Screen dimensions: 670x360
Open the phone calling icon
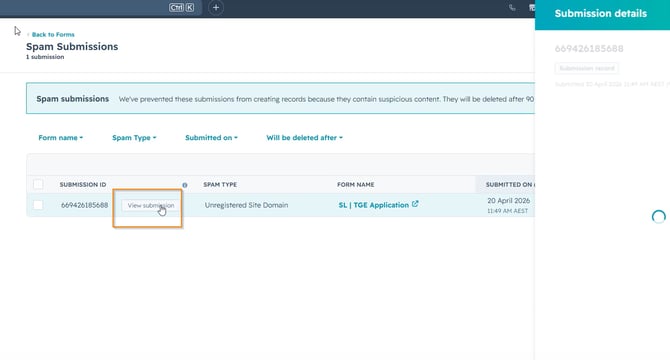pyautogui.click(x=512, y=8)
